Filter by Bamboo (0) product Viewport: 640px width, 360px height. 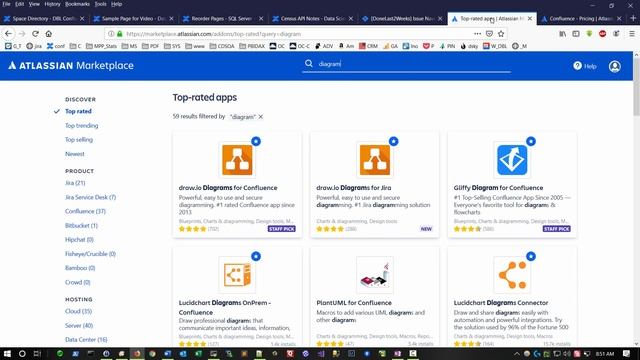click(80, 268)
